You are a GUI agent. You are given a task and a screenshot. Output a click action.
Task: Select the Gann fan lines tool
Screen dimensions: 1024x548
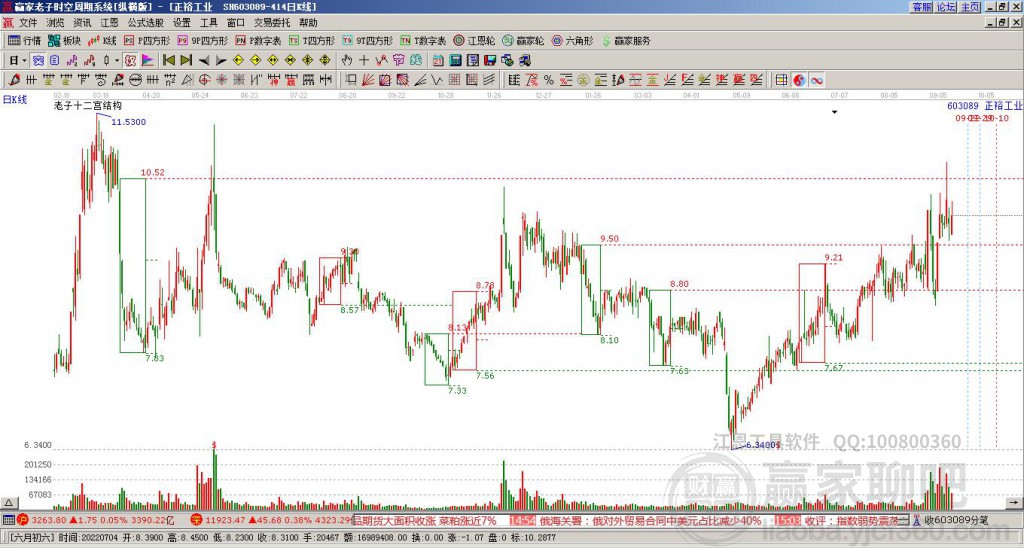click(368, 80)
